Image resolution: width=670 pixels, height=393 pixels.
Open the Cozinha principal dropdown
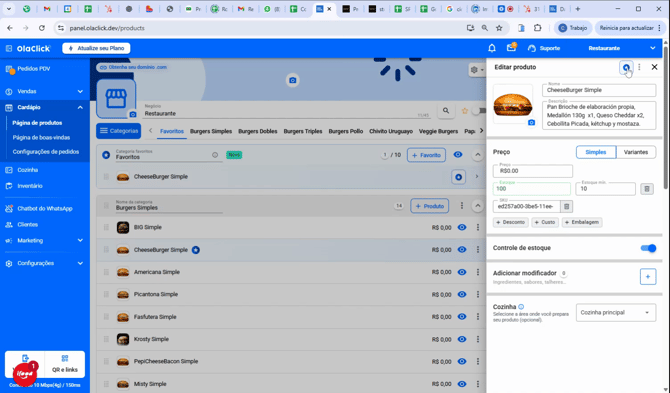[616, 313]
